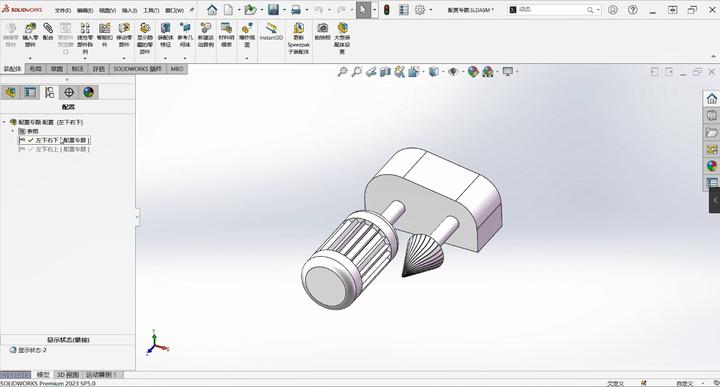The image size is (720, 387).
Task: Open the DimXpertManager crosshair tab
Action: pos(69,92)
